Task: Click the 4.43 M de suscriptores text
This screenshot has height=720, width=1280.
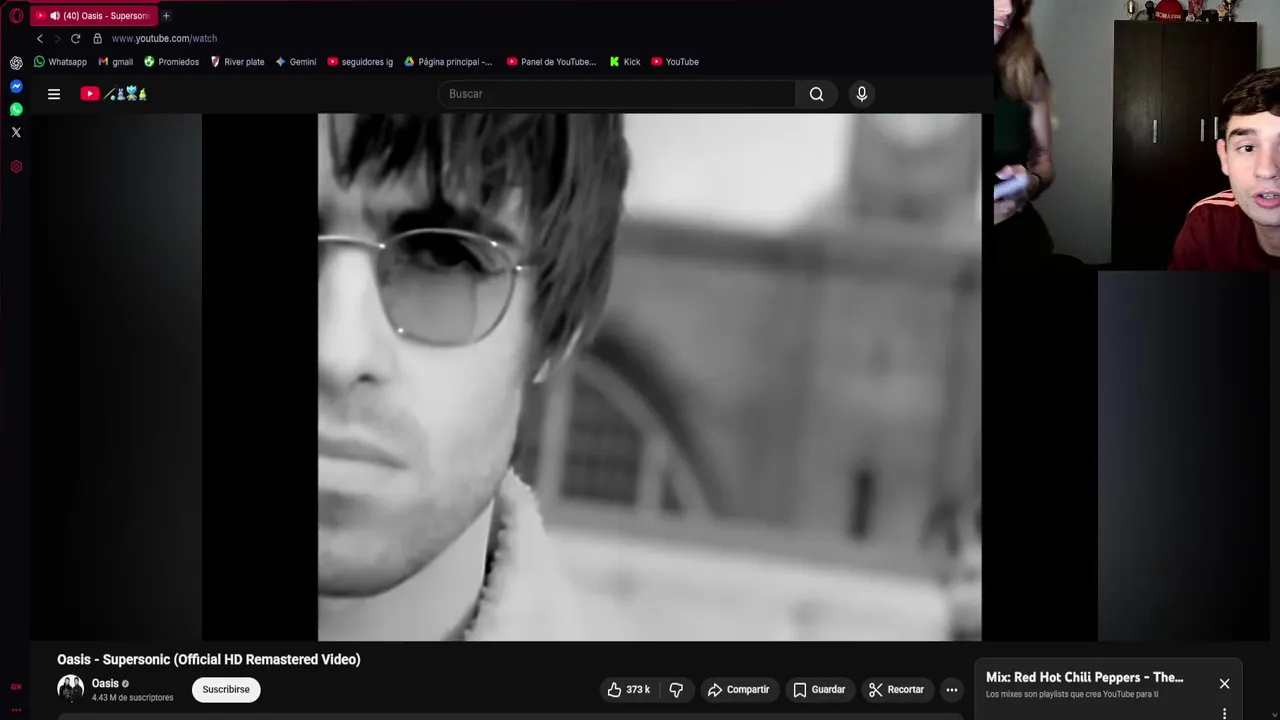Action: [132, 698]
